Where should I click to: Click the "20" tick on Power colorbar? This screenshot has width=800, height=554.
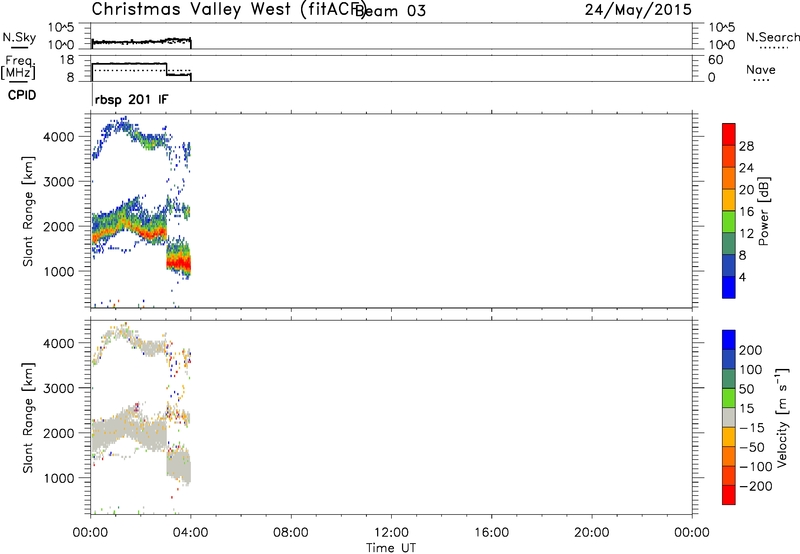coord(746,190)
